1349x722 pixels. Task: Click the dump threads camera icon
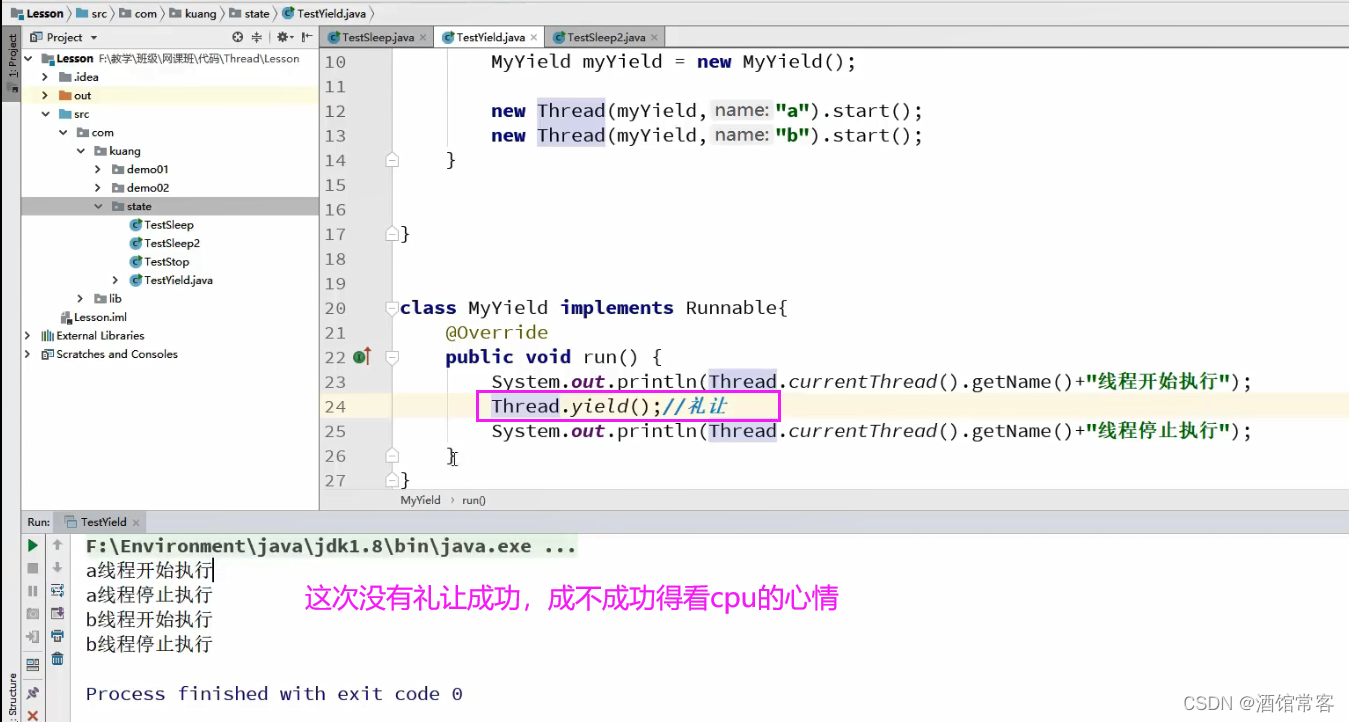click(33, 613)
